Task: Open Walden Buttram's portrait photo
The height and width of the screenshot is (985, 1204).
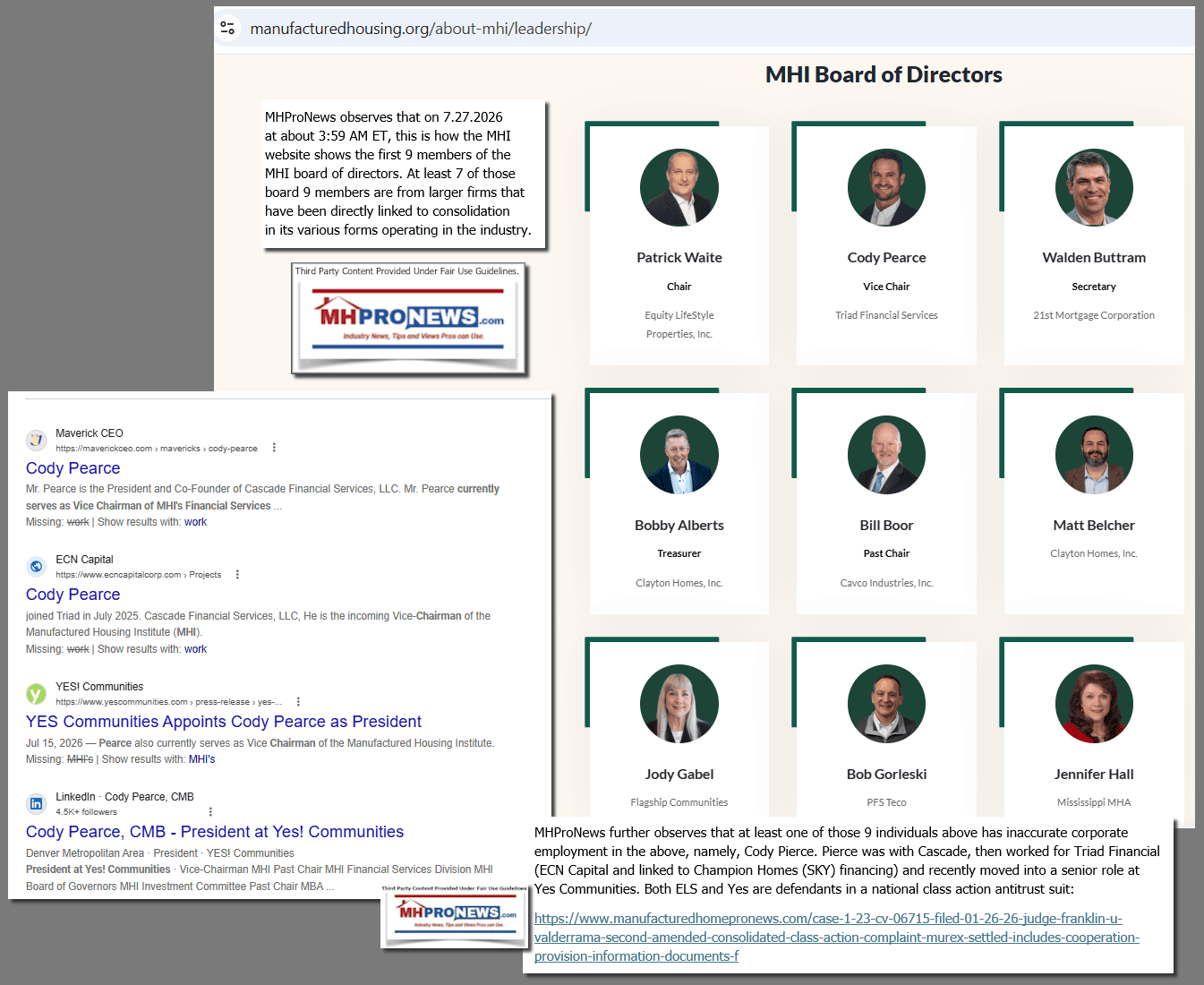Action: pyautogui.click(x=1094, y=187)
